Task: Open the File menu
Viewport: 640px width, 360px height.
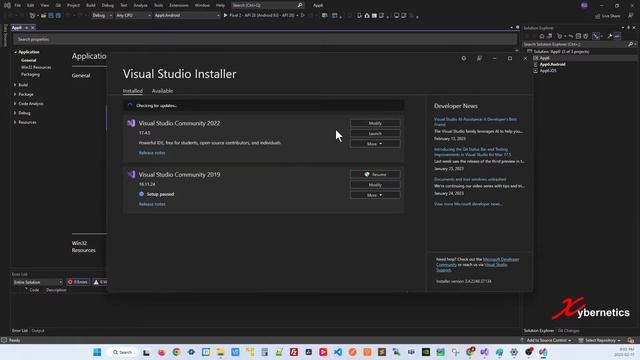Action: (18, 5)
